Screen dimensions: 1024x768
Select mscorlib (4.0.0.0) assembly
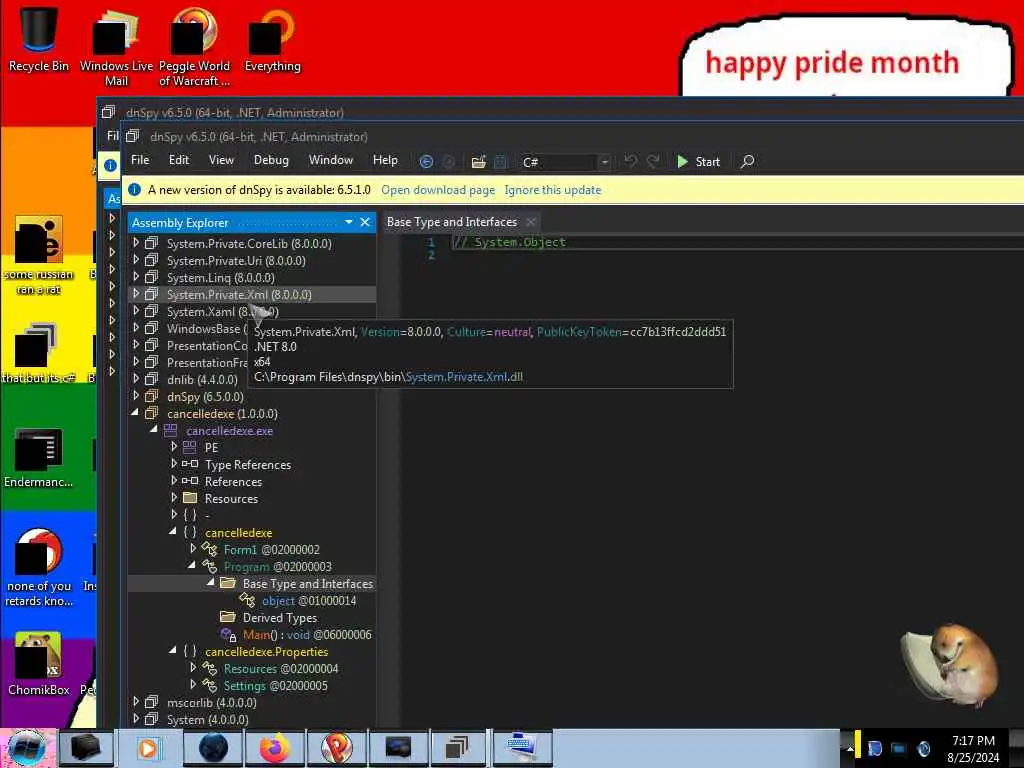point(212,703)
